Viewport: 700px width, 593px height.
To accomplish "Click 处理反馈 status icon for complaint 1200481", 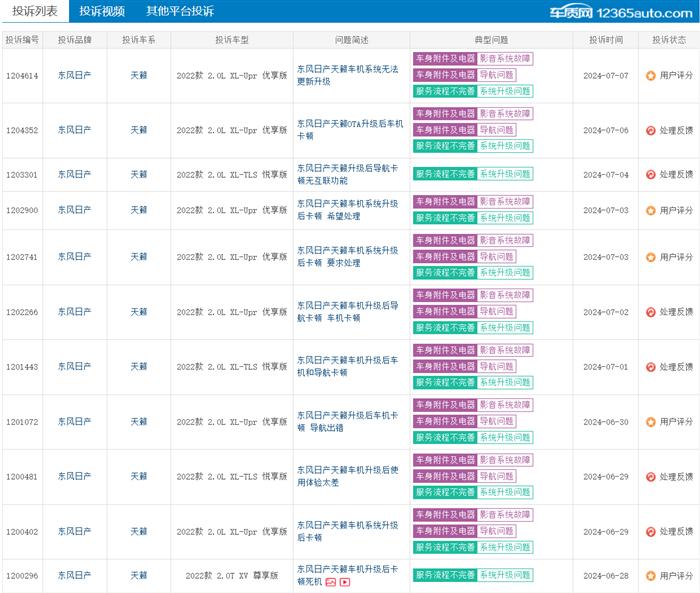I will (650, 476).
